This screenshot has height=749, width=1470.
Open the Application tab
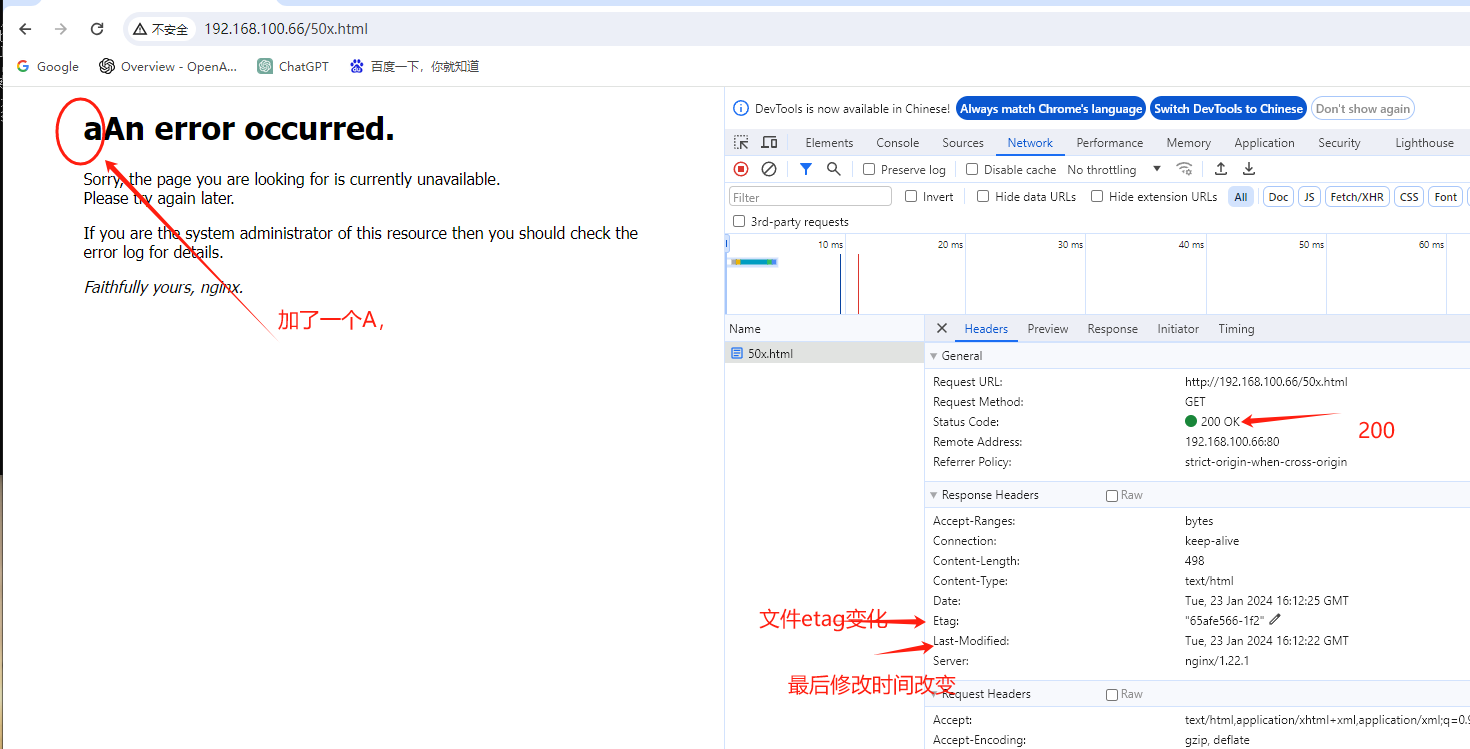(1264, 143)
